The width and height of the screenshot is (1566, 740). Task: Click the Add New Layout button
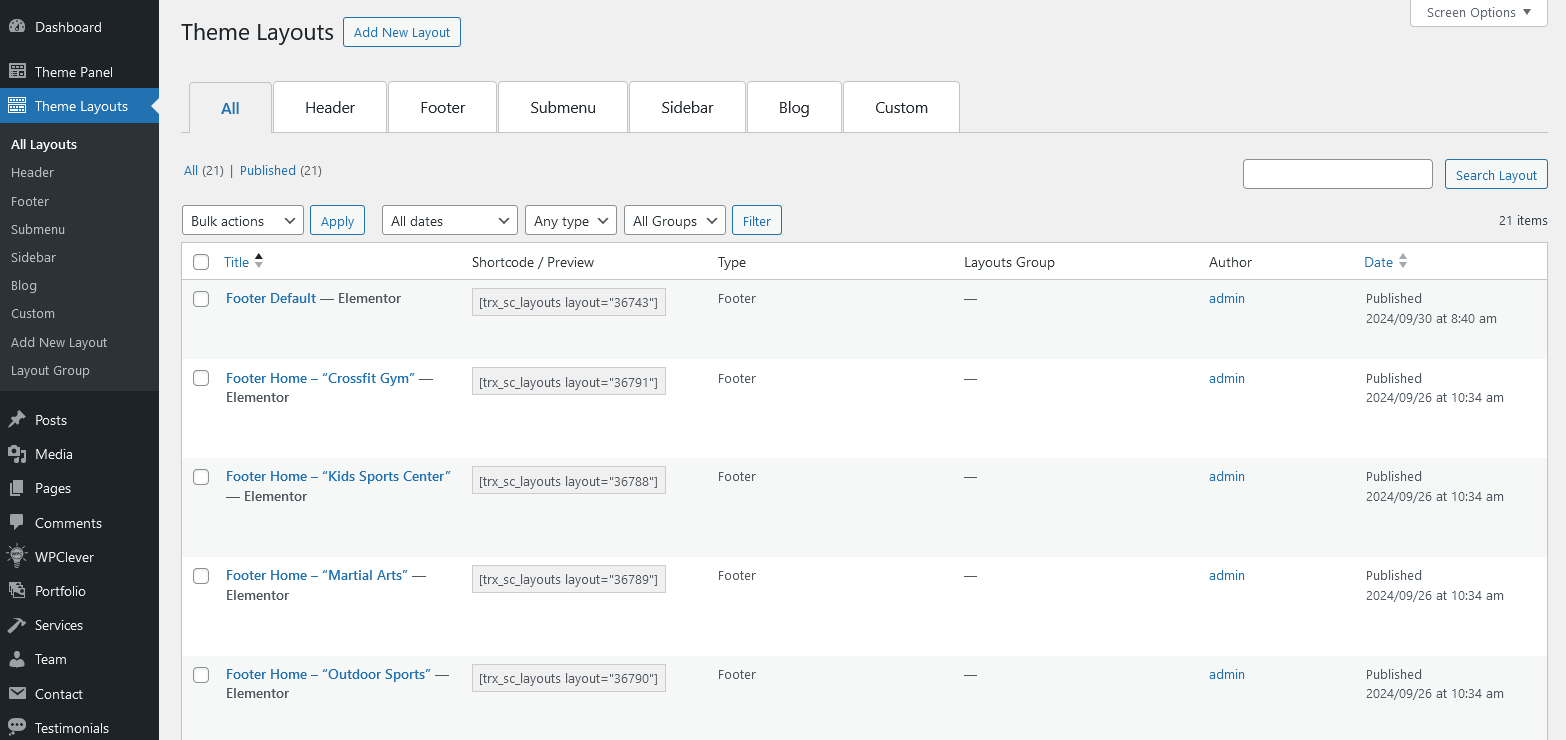(402, 32)
